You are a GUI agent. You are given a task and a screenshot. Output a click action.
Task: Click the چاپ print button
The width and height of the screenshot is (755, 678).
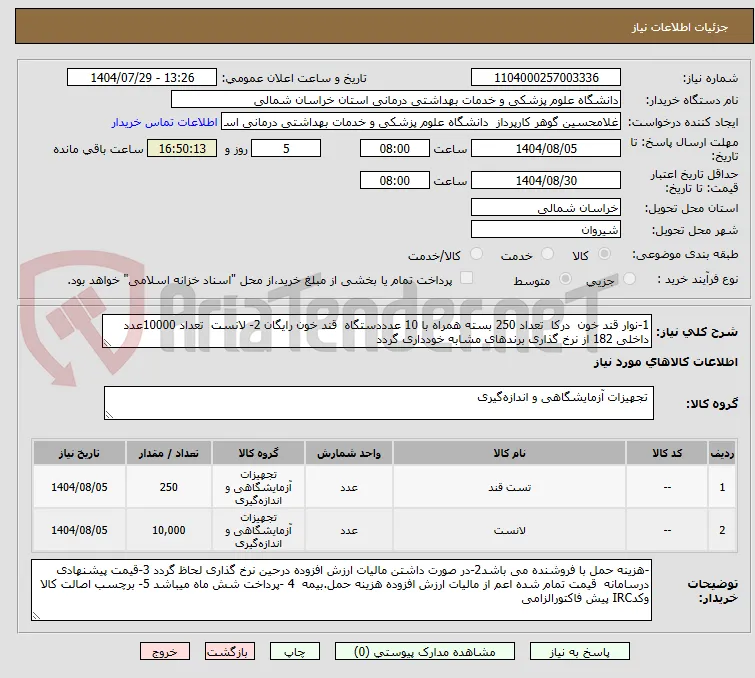[295, 652]
